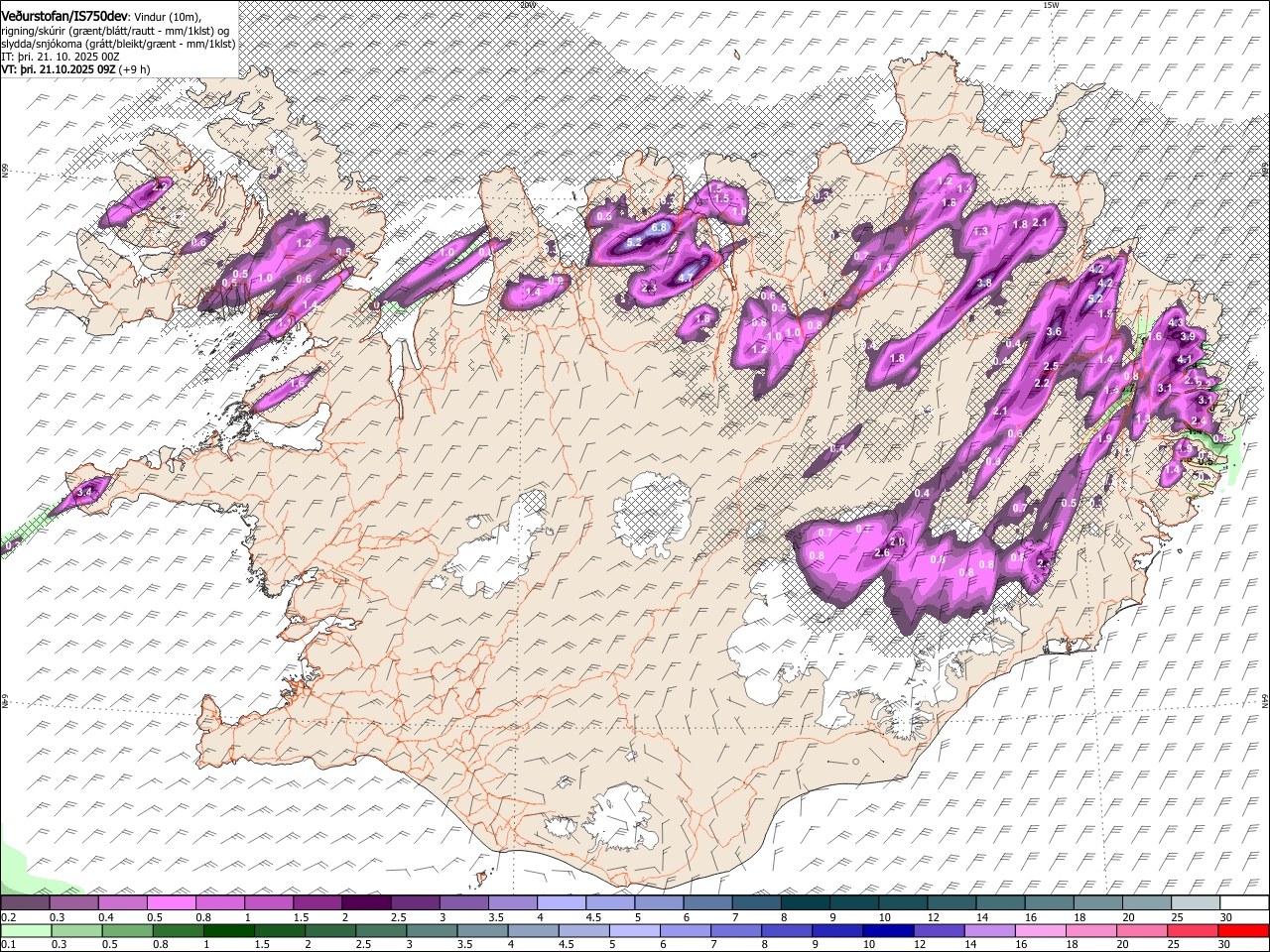Pick the darkest purple swatch in snow legend
This screenshot has width=1270, height=952.
point(366,903)
